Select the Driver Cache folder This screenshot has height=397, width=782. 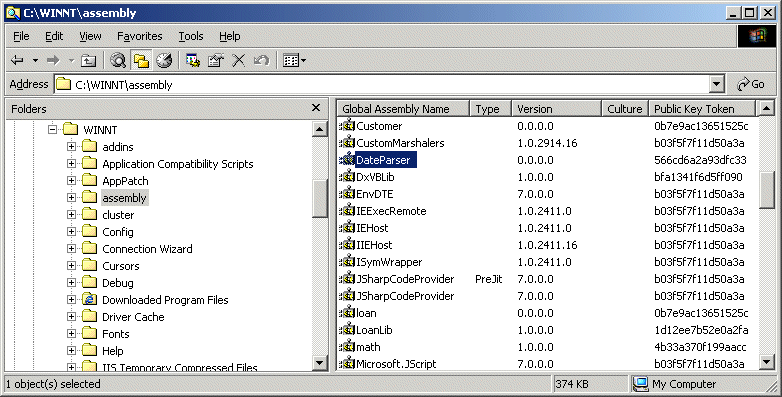click(133, 317)
